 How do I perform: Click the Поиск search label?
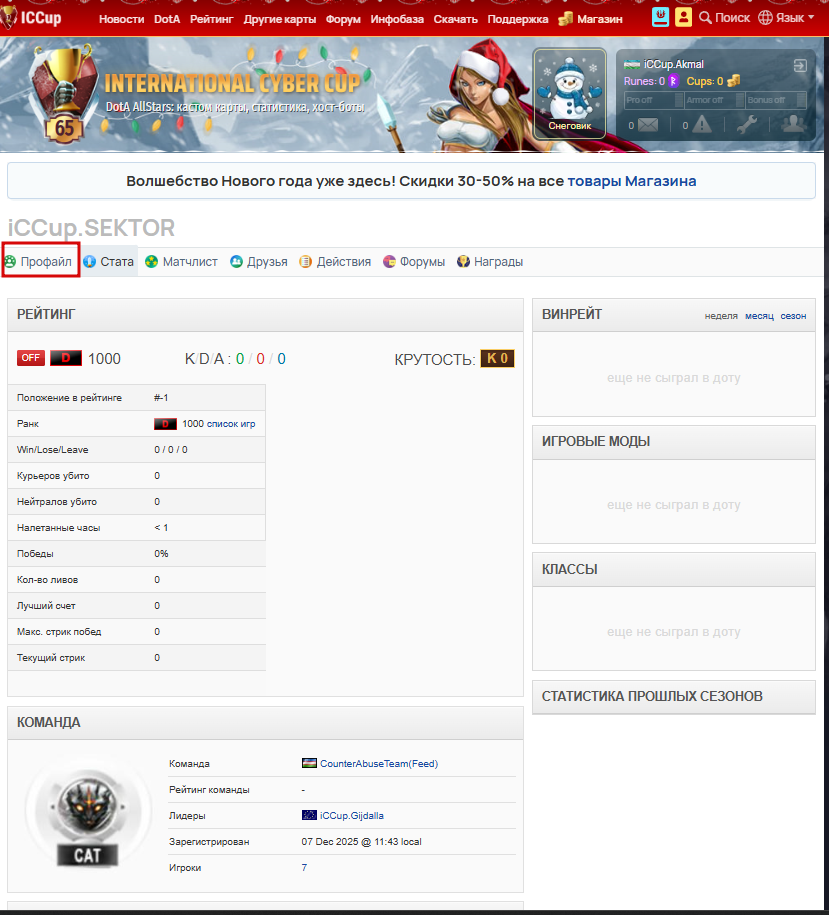pos(733,18)
